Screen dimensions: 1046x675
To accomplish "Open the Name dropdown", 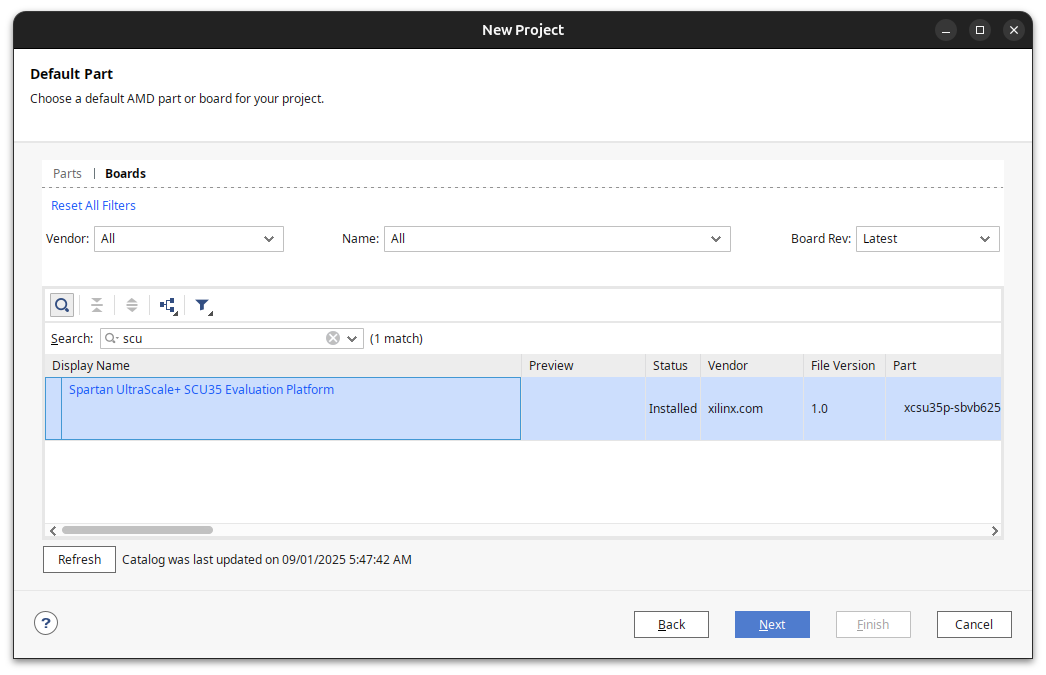I will click(x=557, y=239).
